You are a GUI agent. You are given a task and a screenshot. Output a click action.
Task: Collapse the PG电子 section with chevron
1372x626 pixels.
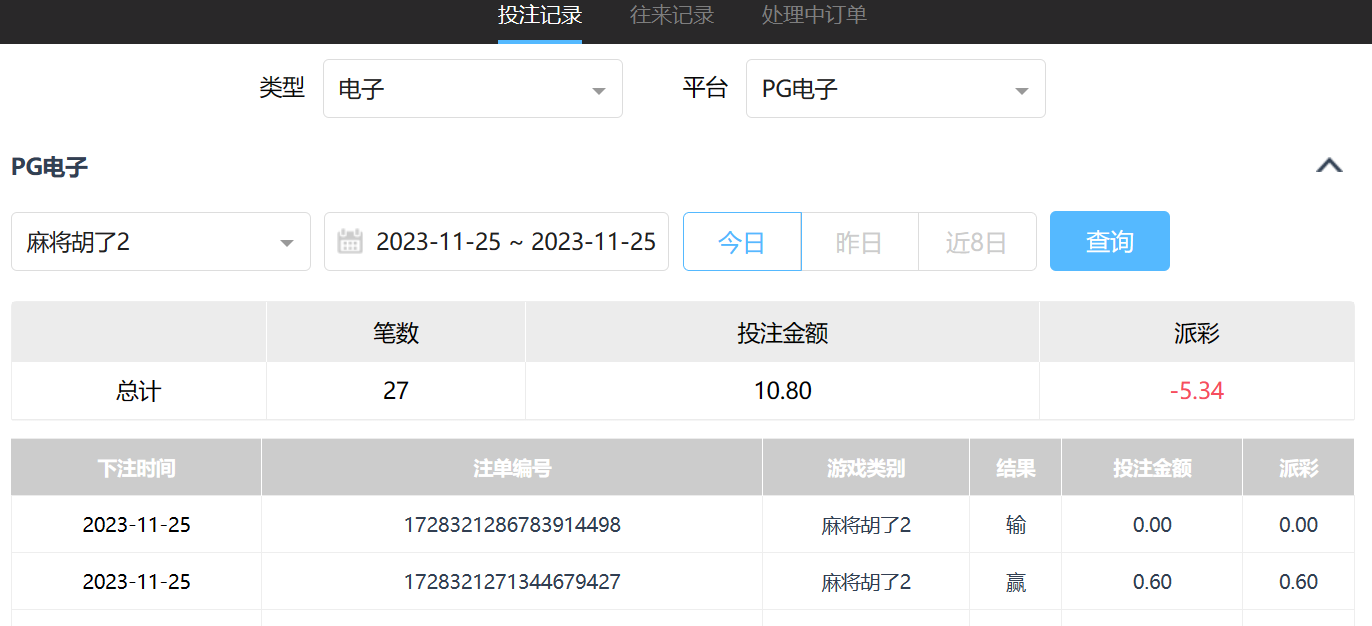[x=1329, y=166]
